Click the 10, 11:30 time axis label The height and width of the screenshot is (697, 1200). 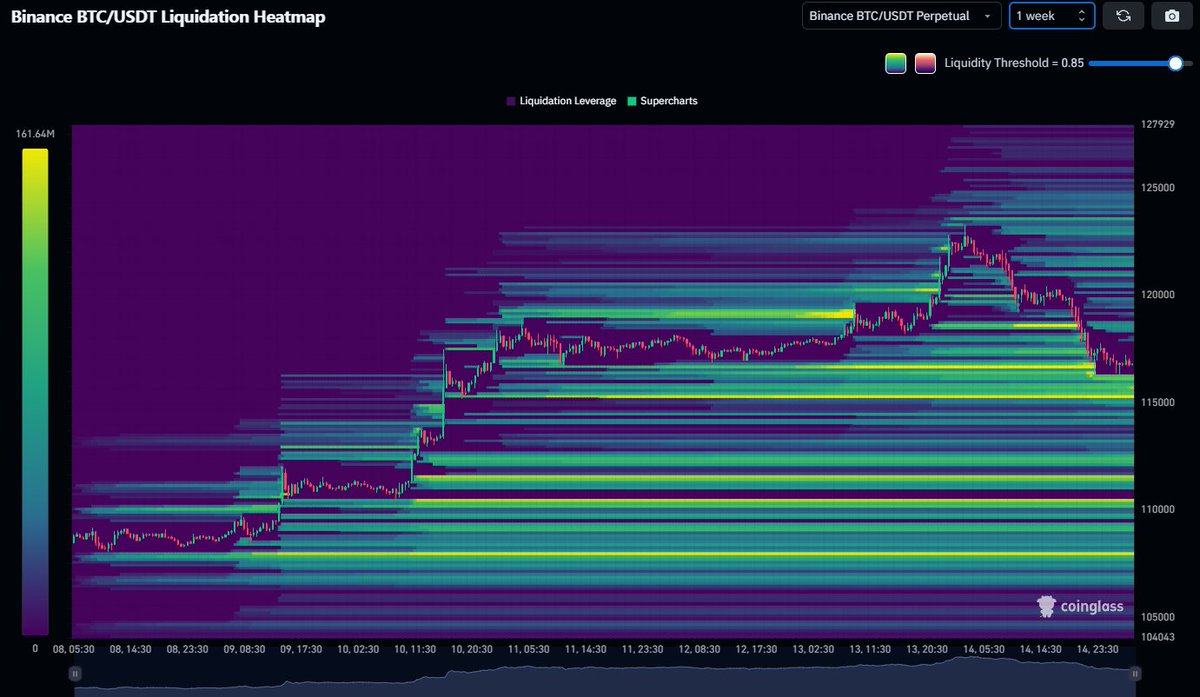414,649
